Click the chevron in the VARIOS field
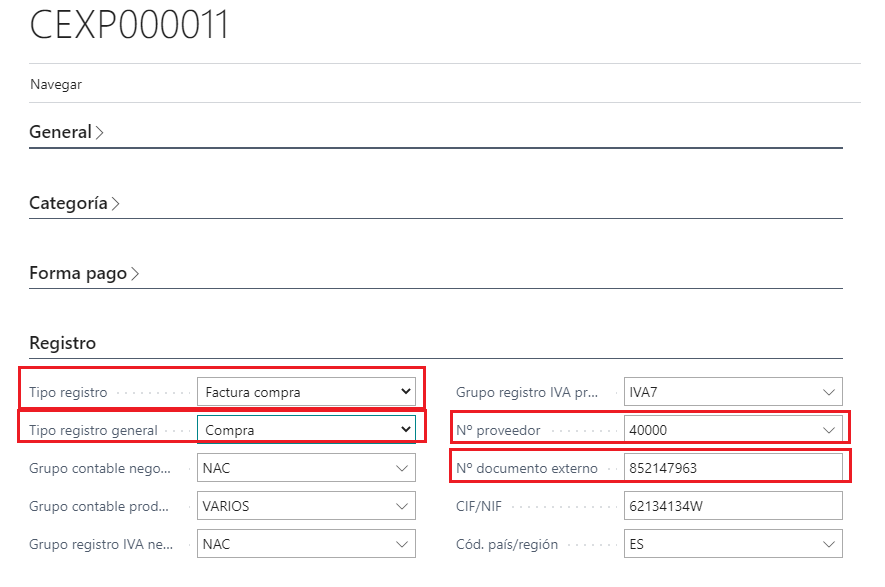This screenshot has height=587, width=885. [x=402, y=506]
